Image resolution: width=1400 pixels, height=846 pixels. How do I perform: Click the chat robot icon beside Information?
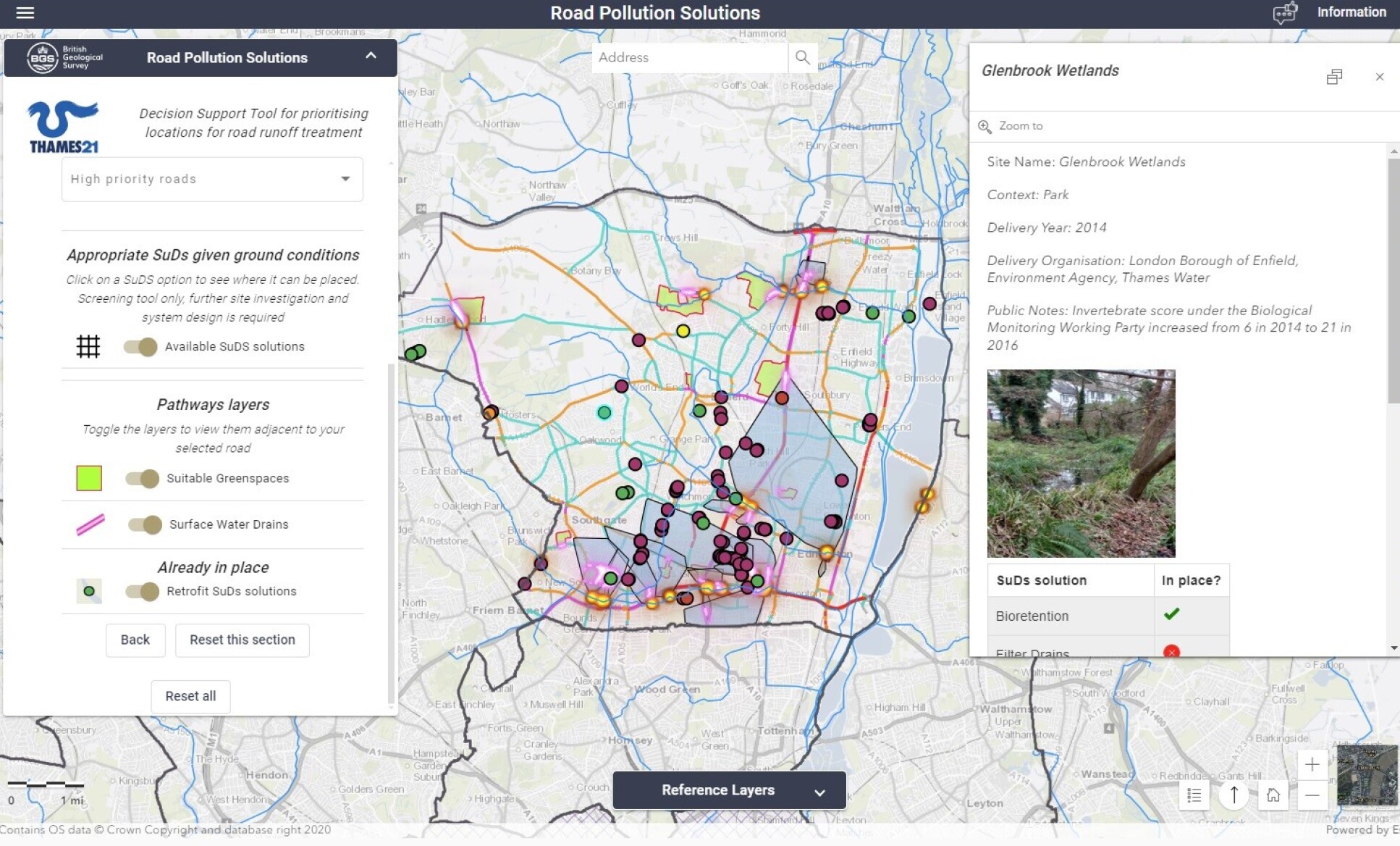pos(1285,13)
